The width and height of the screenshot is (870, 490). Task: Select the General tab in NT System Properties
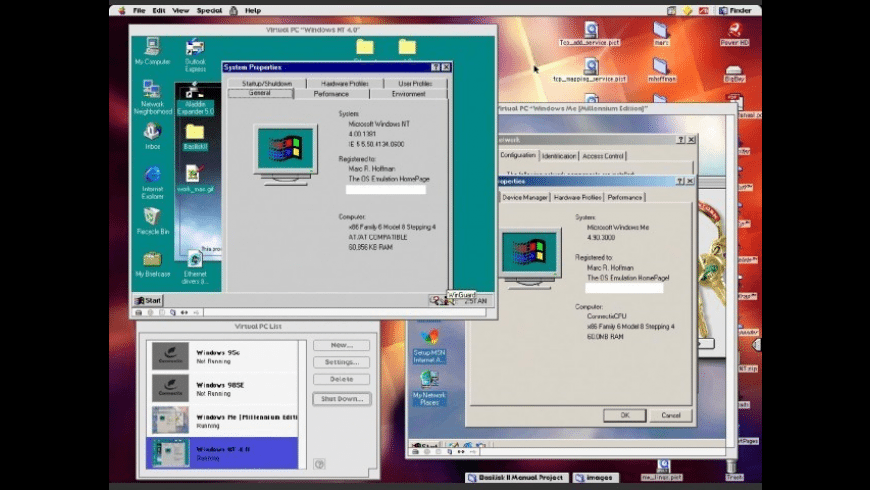click(260, 93)
